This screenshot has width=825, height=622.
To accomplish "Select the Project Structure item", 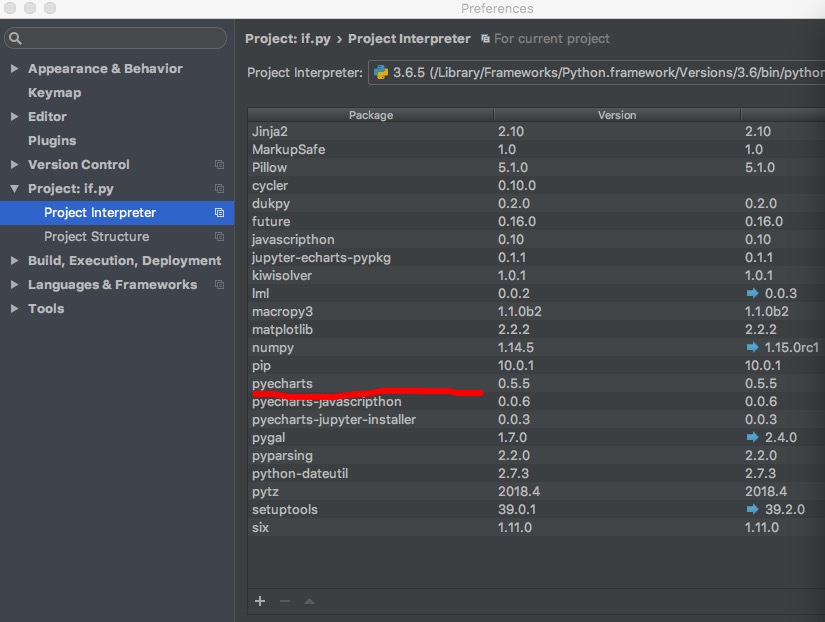I will [96, 237].
